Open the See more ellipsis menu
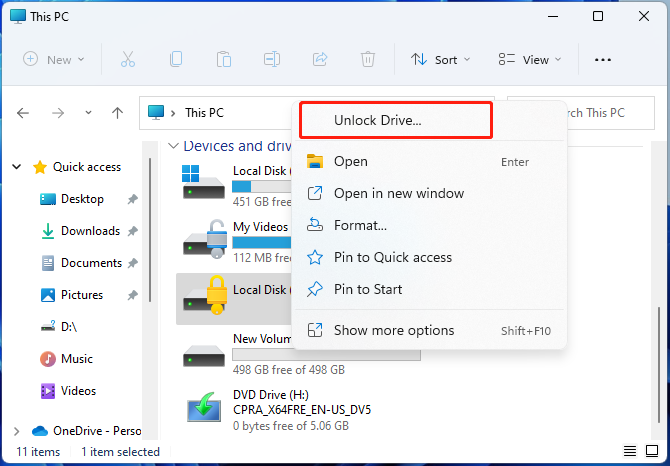The height and width of the screenshot is (466, 670). point(602,60)
